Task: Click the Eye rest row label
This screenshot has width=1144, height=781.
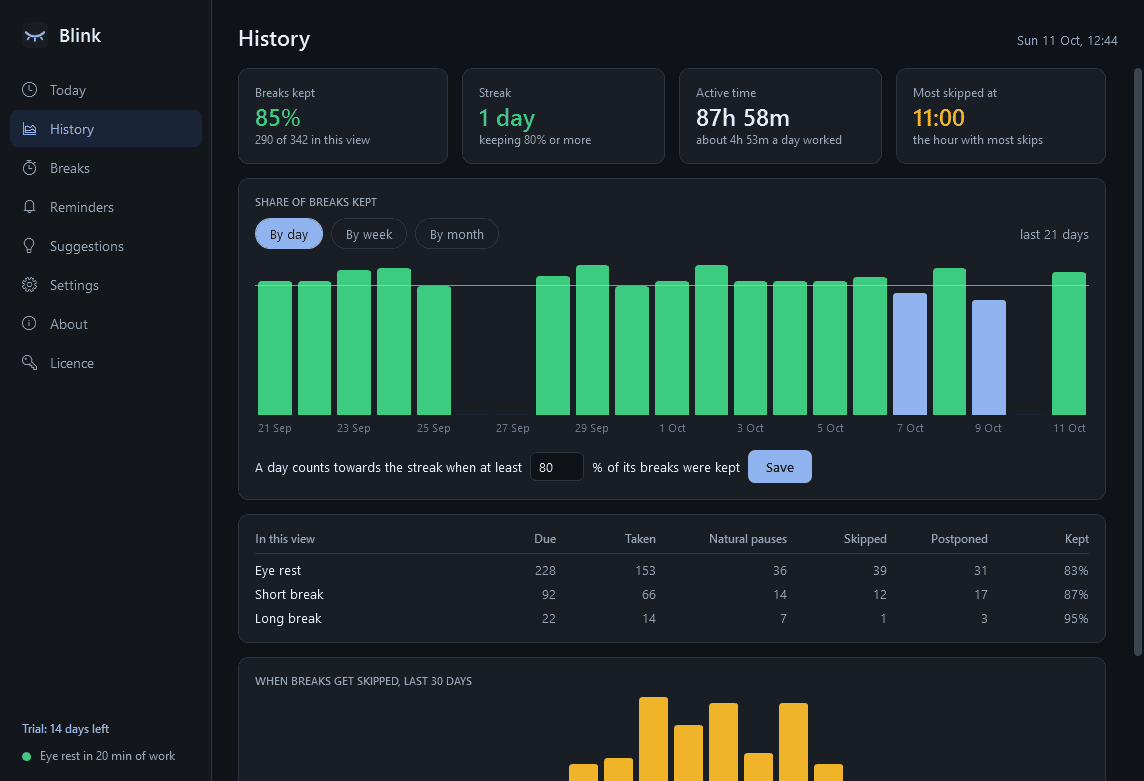Action: coord(278,570)
